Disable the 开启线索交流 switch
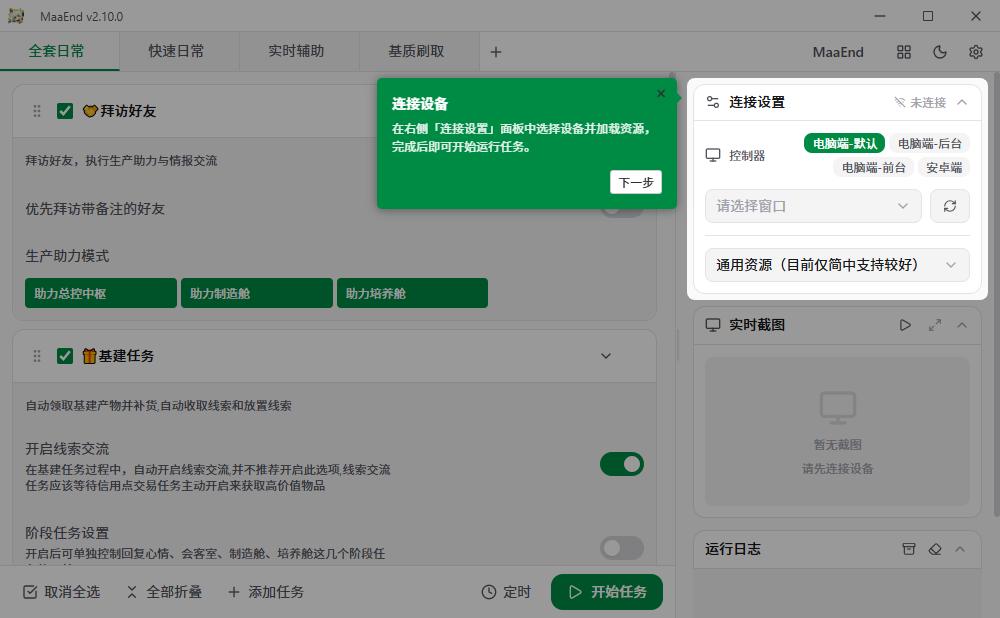The height and width of the screenshot is (618, 1000). [622, 464]
